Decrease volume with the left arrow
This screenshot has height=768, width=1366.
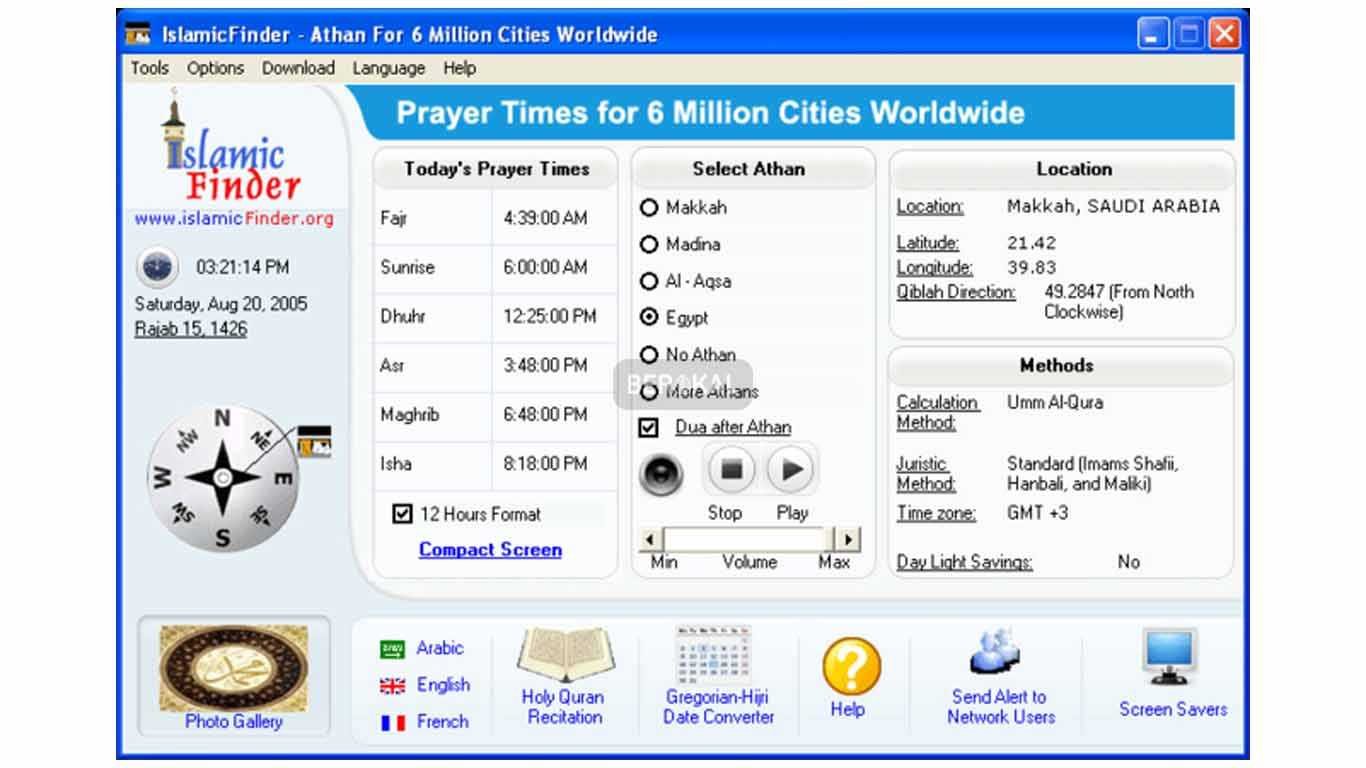coord(649,540)
